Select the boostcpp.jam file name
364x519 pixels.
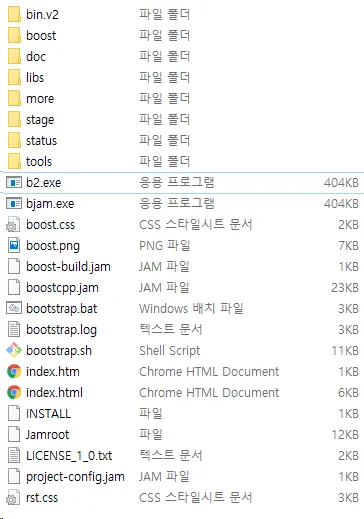[x=62, y=288]
